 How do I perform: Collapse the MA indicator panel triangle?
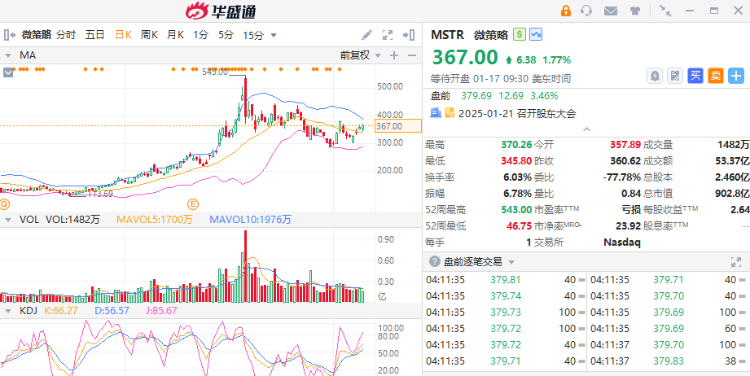(x=8, y=55)
